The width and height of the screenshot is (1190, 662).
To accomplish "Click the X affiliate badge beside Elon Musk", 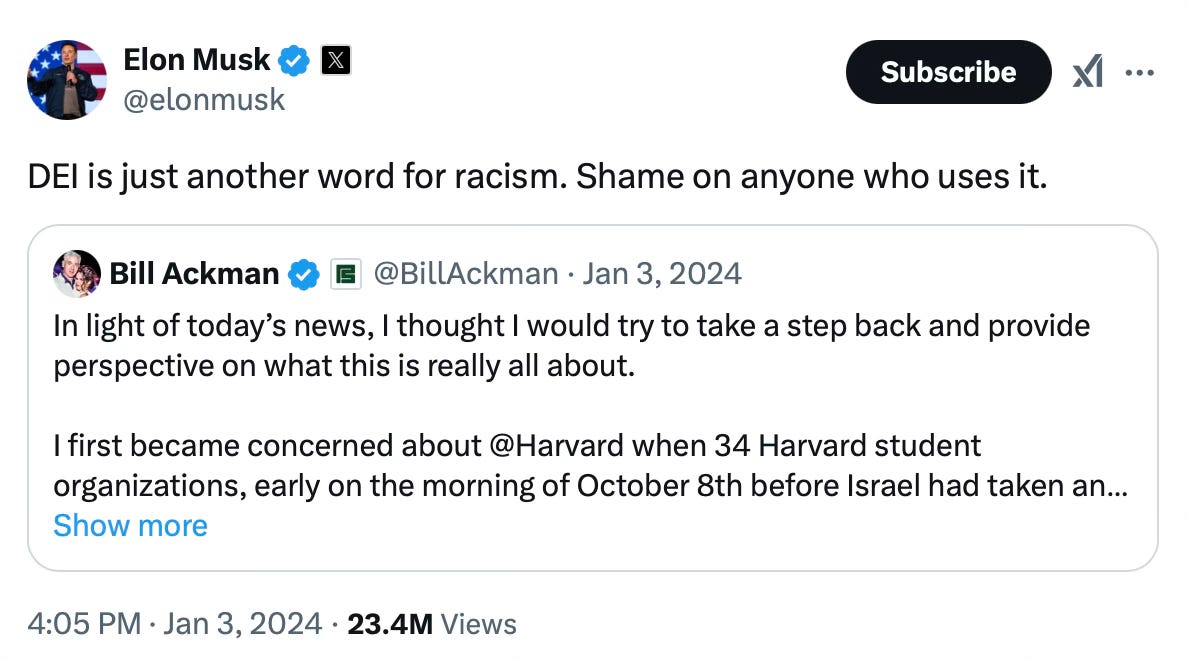I will pos(335,60).
